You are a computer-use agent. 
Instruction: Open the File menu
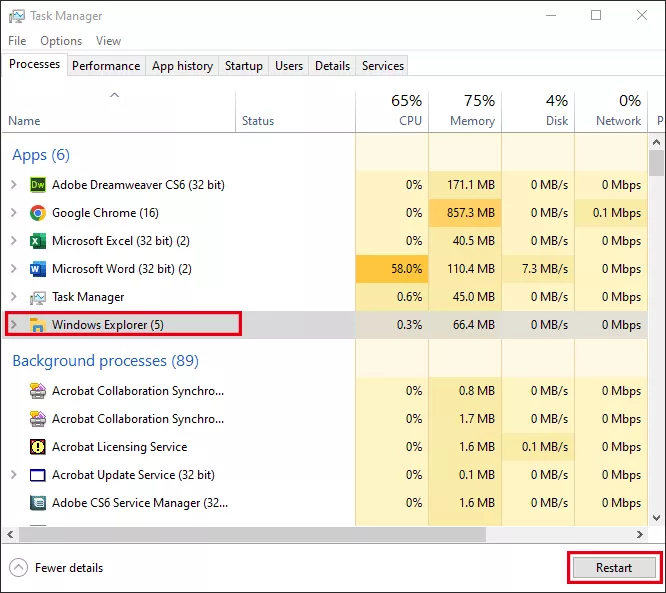[x=17, y=41]
